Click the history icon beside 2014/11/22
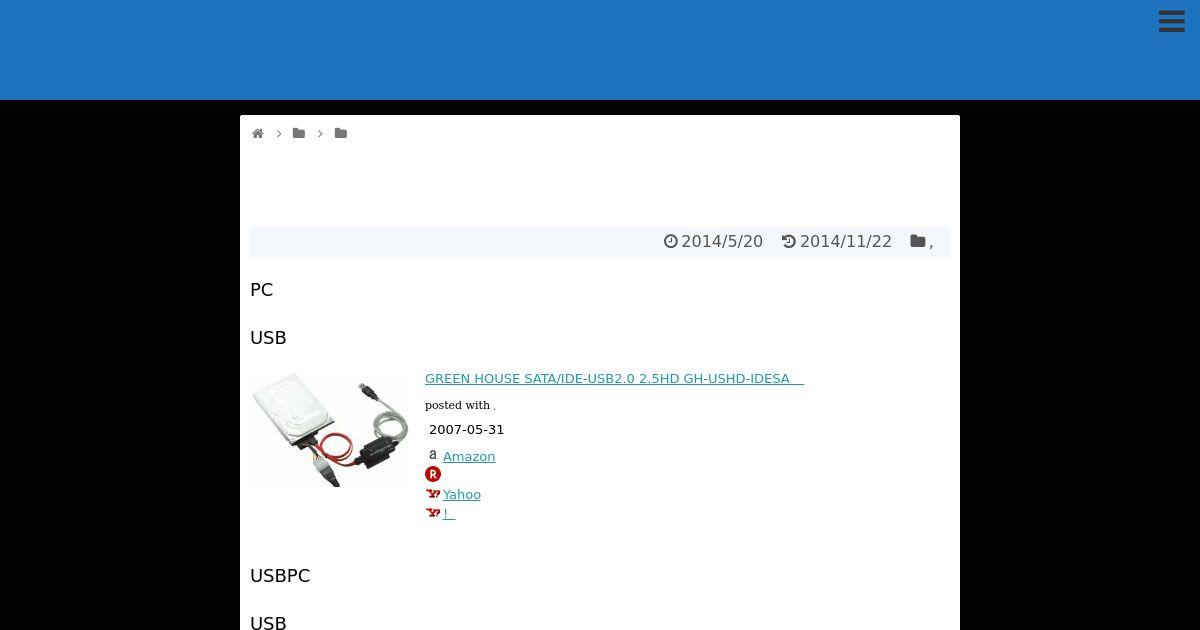Image resolution: width=1200 pixels, height=630 pixels. 789,241
